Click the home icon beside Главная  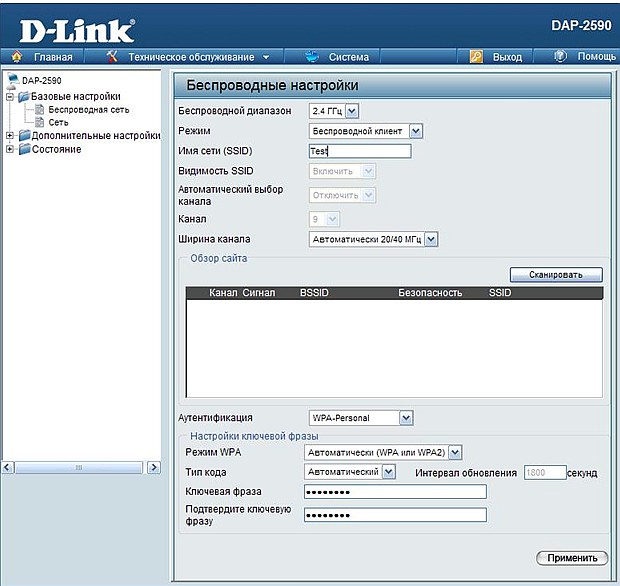pos(18,57)
